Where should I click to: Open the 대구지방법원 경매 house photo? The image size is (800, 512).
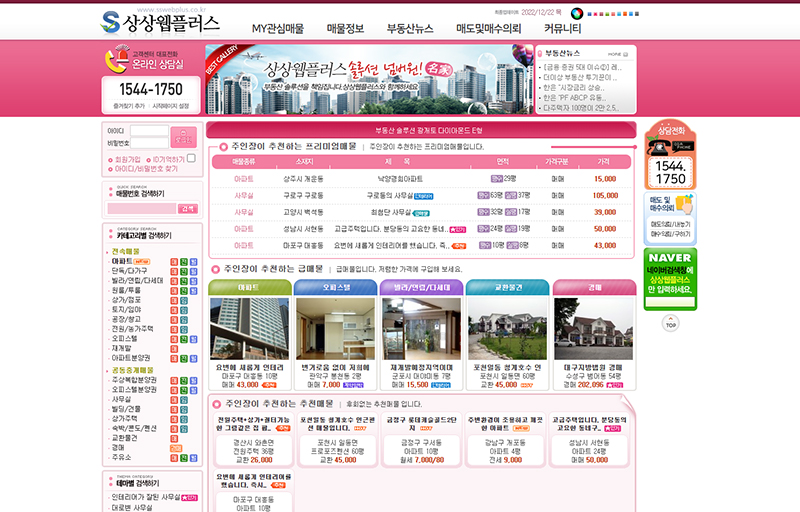[593, 329]
